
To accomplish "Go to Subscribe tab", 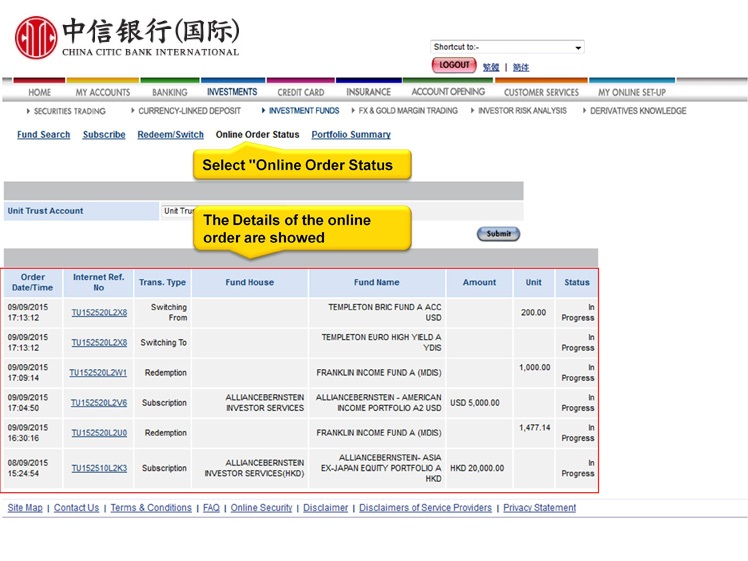I will pyautogui.click(x=104, y=135).
